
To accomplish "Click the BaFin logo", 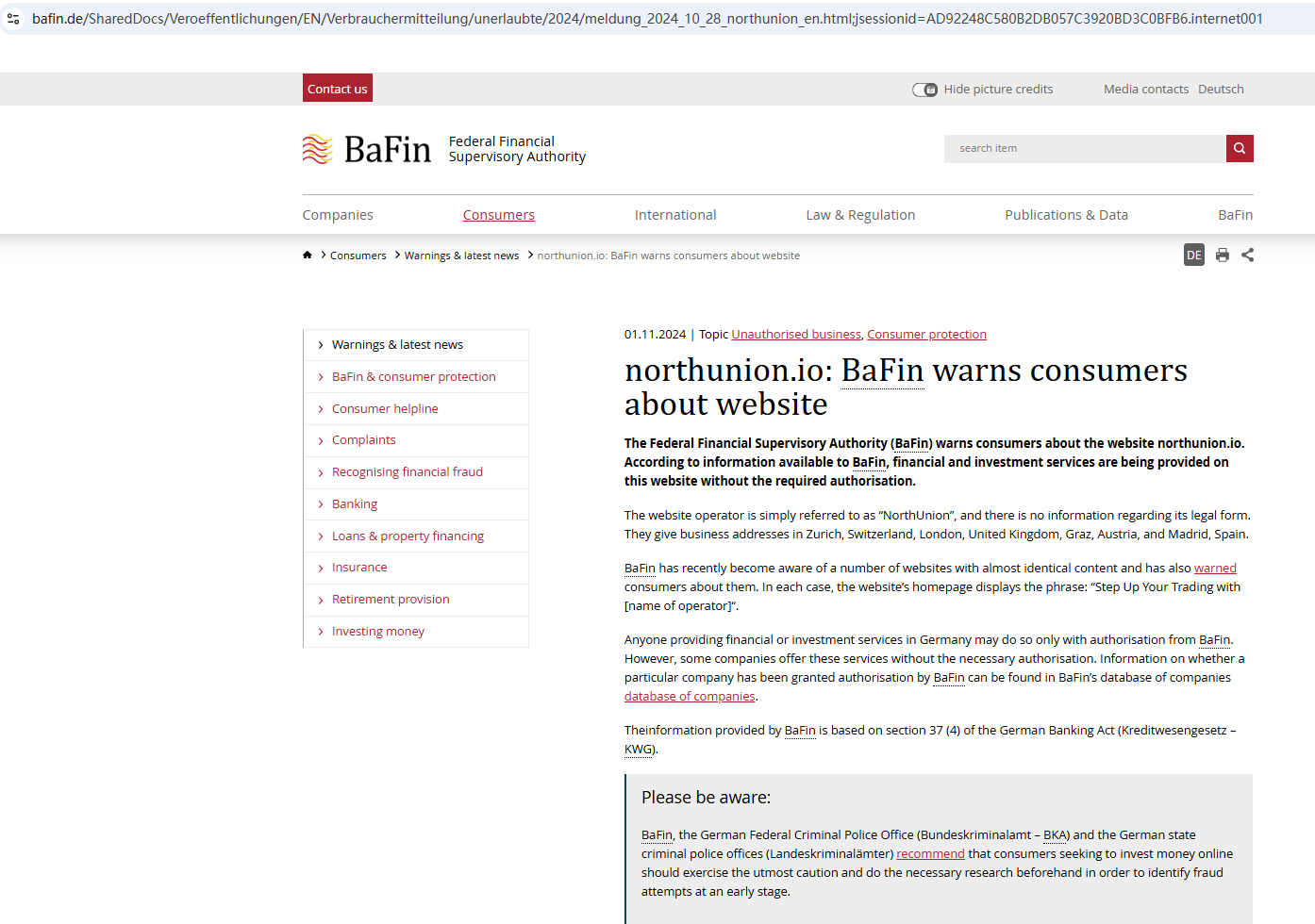I will (366, 149).
